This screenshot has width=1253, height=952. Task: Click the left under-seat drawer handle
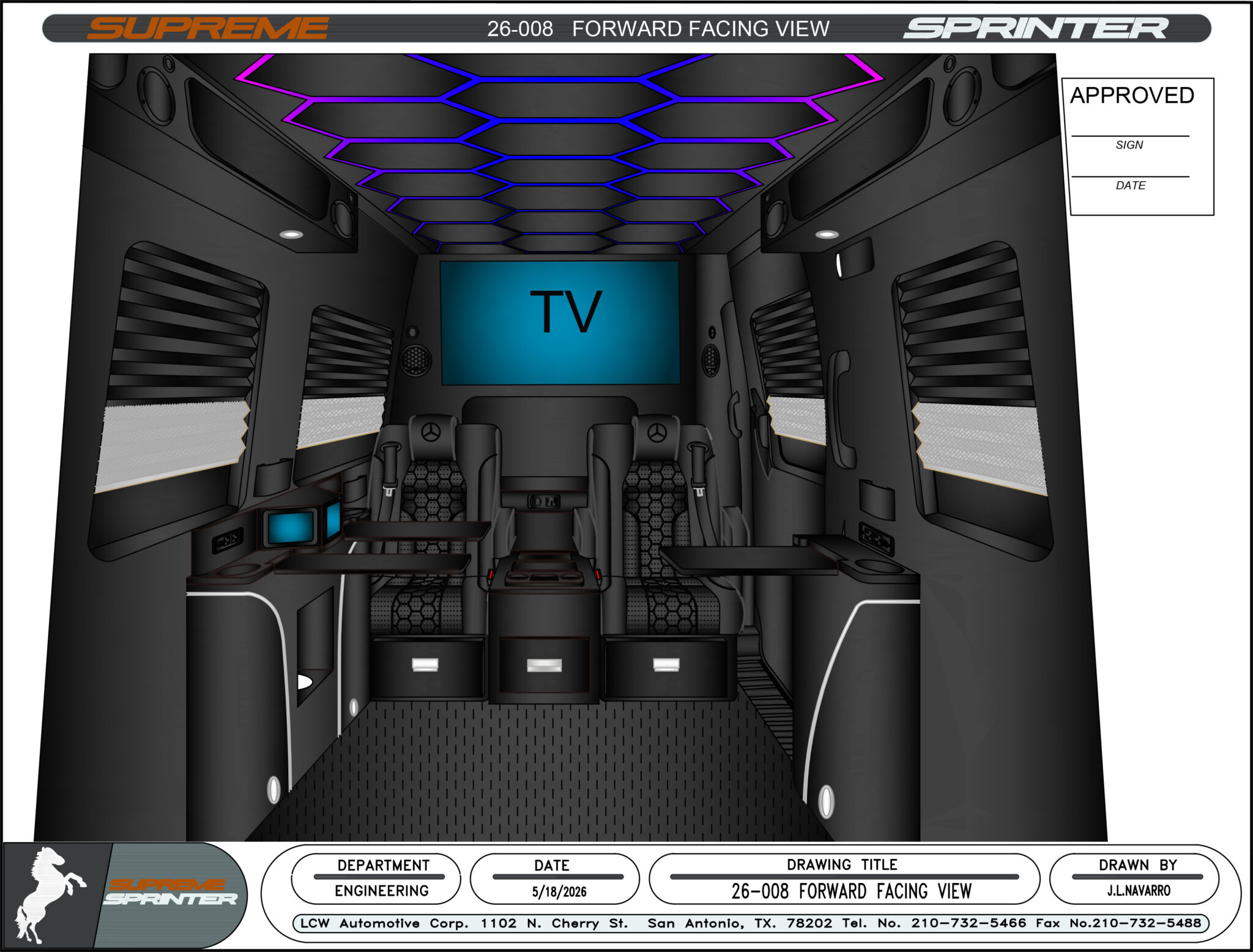coord(425,664)
